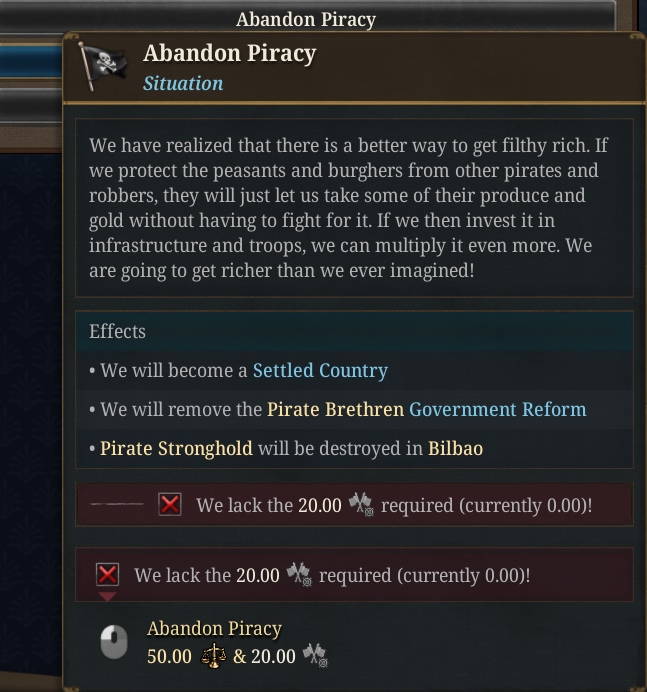
Task: Click the Pirate Brethren highlighted text
Action: coord(335,409)
